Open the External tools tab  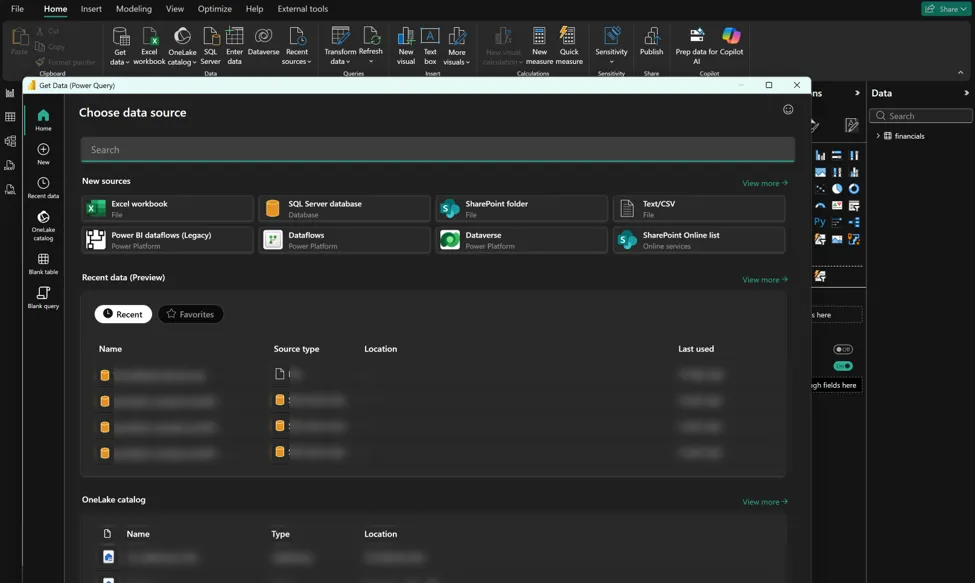click(x=303, y=9)
